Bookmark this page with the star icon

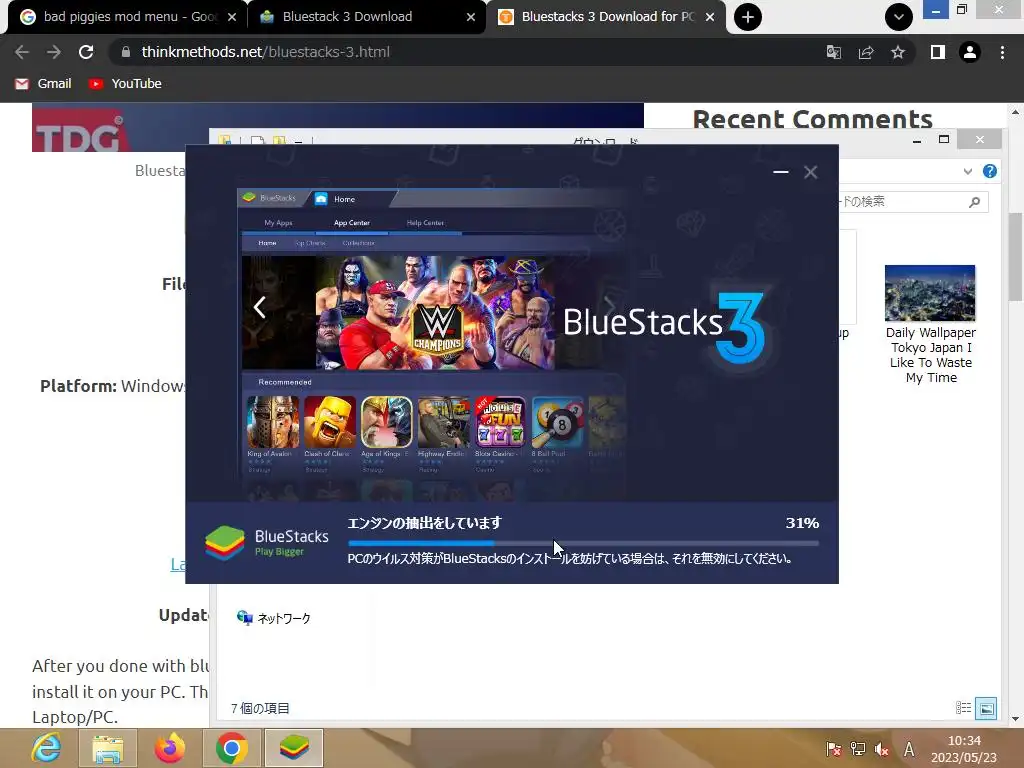point(898,52)
